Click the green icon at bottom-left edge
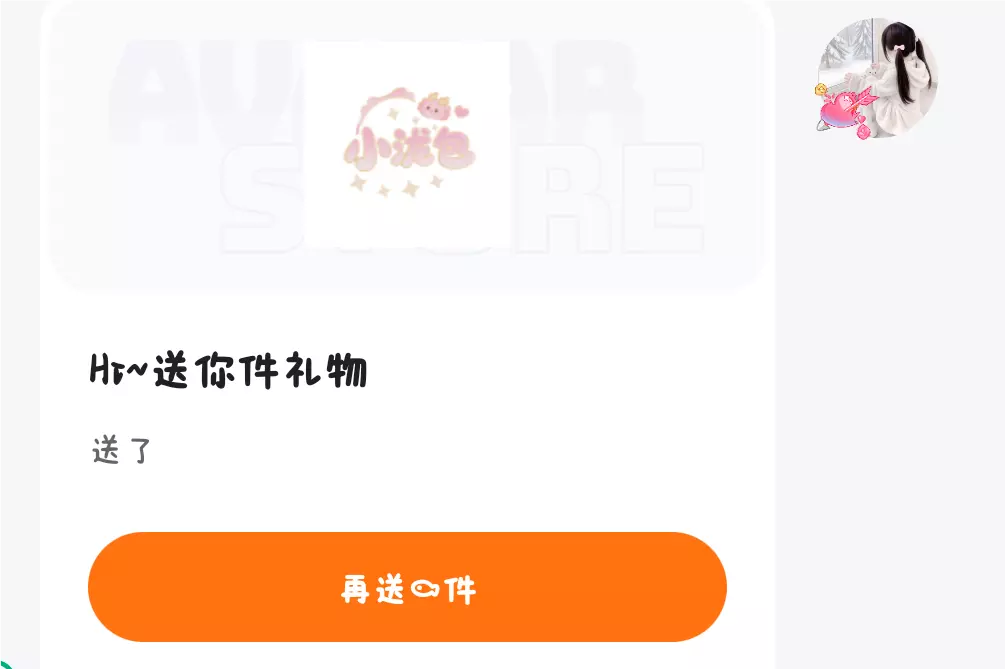Screen dimensions: 1005x669 tap(4, 663)
